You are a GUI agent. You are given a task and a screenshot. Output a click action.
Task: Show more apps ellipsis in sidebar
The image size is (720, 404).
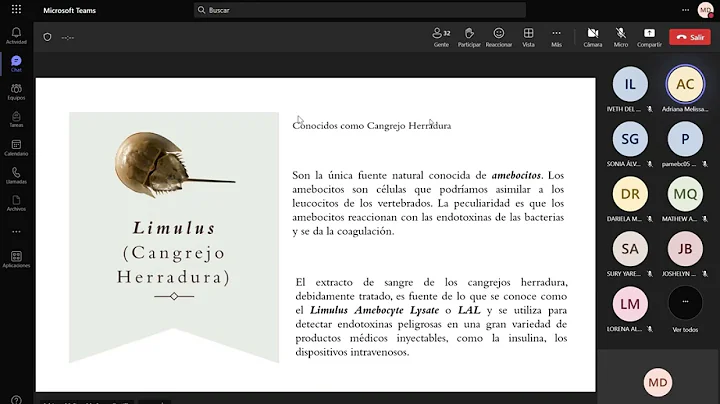(x=16, y=232)
